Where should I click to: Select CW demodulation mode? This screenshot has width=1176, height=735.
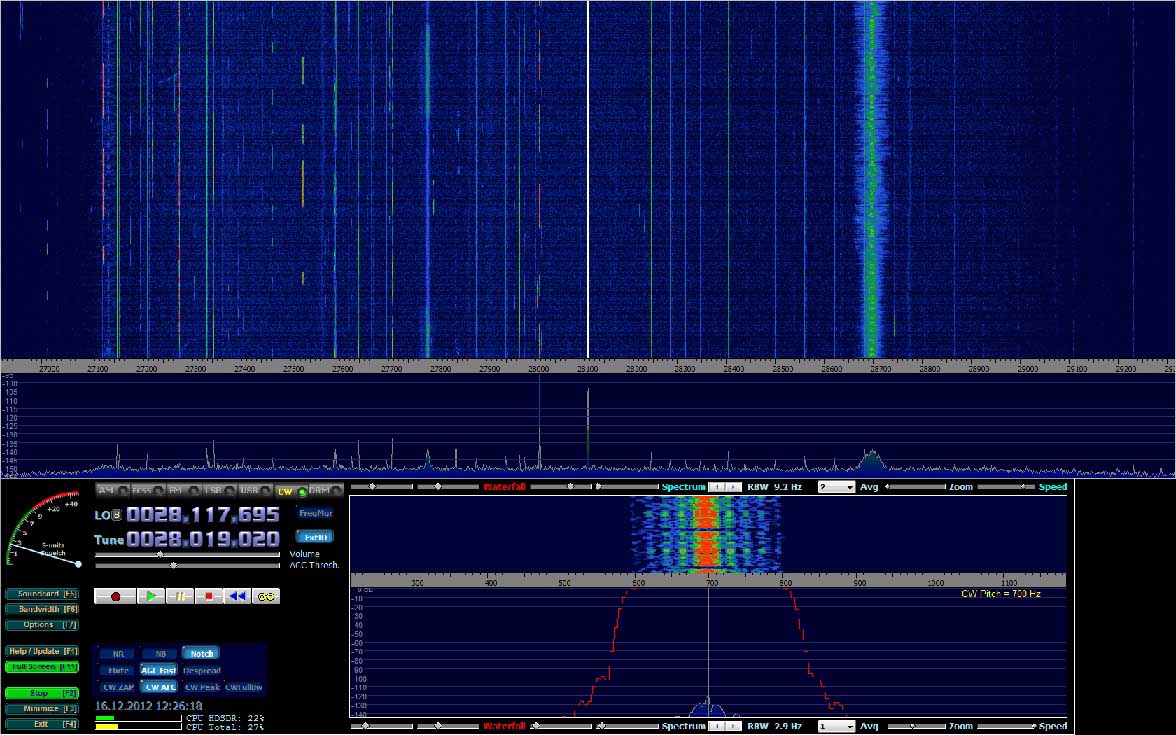pyautogui.click(x=291, y=491)
